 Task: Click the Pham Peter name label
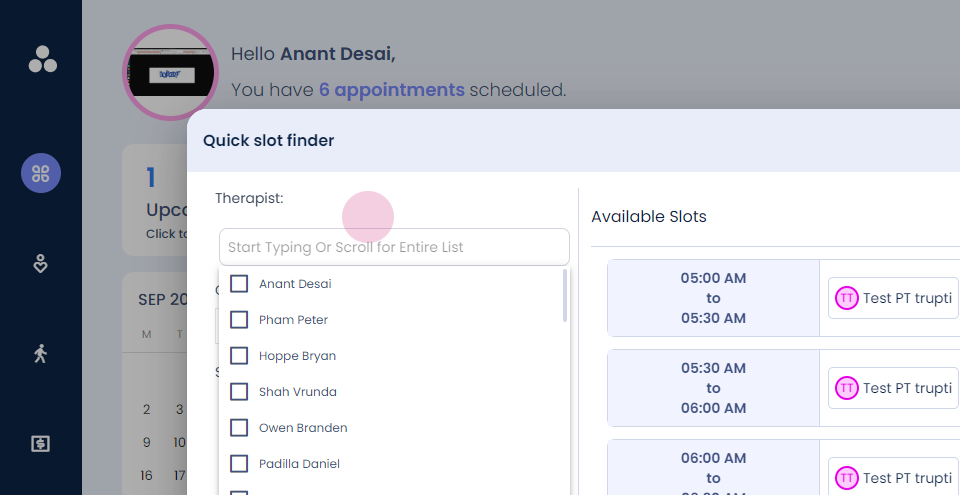point(293,320)
